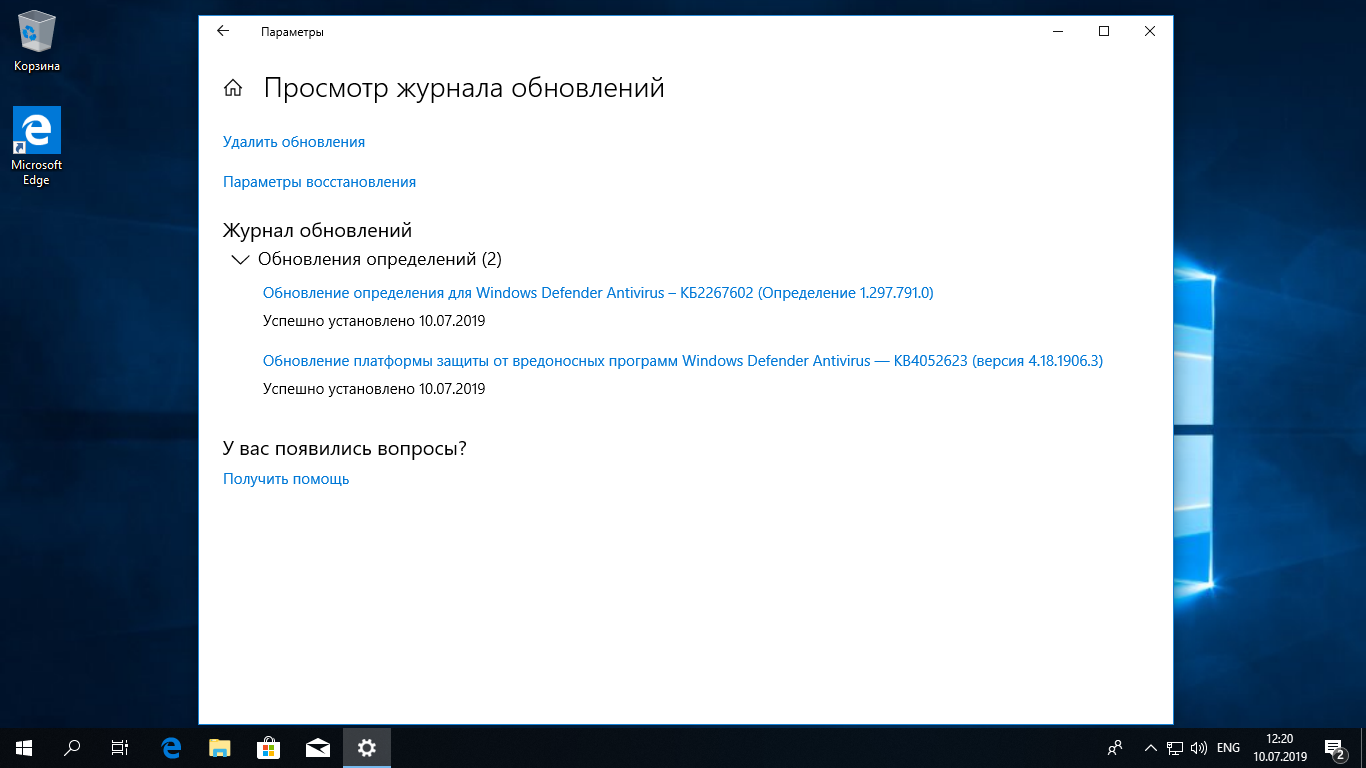Open the Windows Start menu

coord(24,747)
